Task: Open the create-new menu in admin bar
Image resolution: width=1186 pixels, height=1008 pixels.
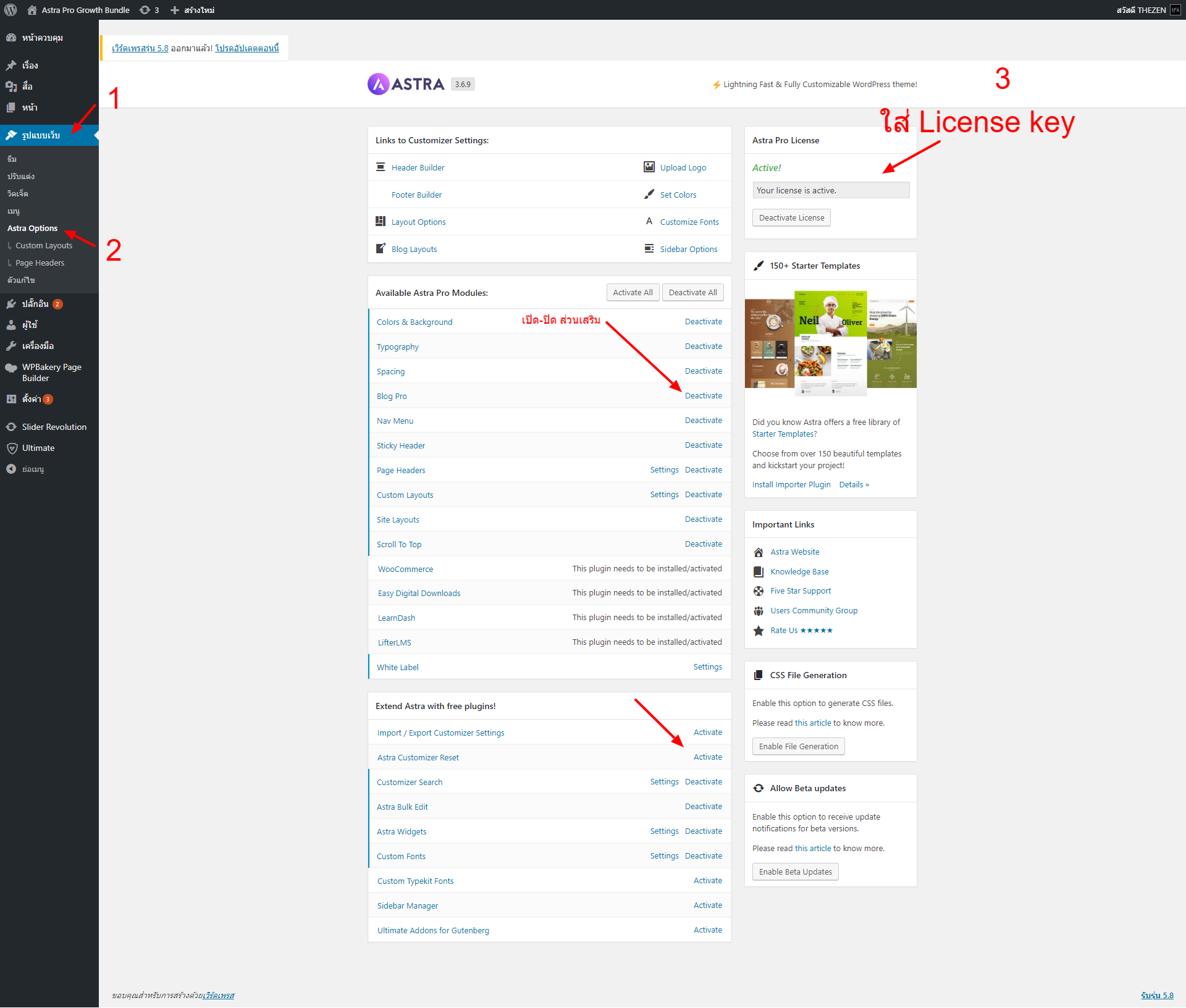Action: (192, 10)
